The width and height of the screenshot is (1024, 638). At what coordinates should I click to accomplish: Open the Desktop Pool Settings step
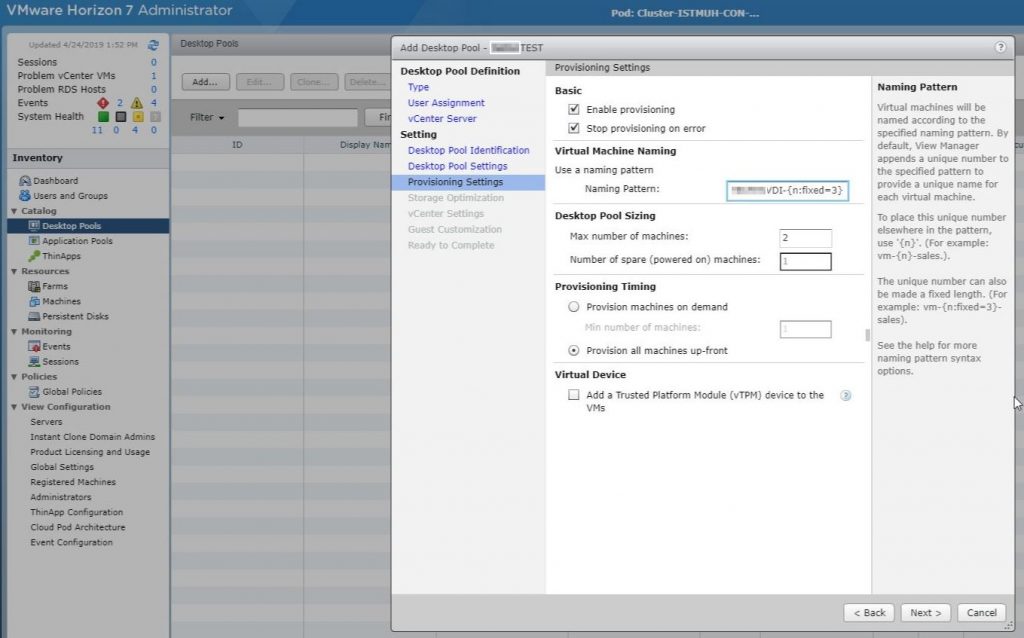[457, 166]
